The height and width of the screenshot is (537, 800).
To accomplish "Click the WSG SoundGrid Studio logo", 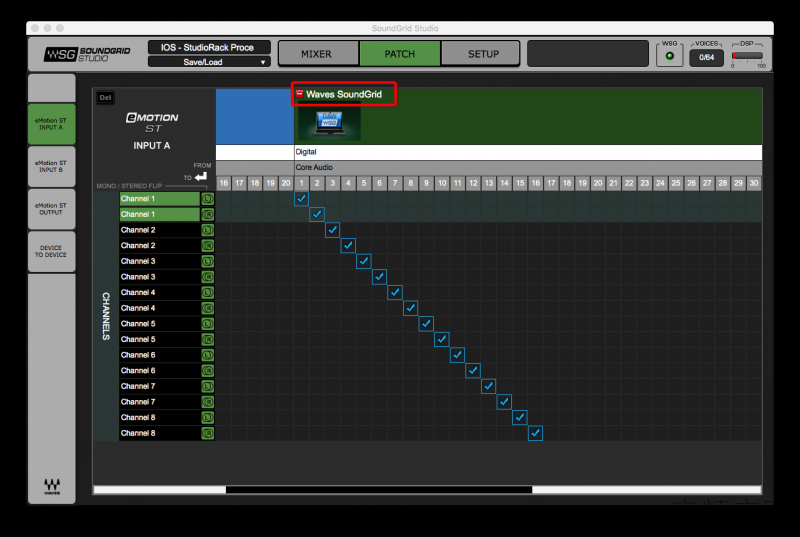I will coord(87,54).
